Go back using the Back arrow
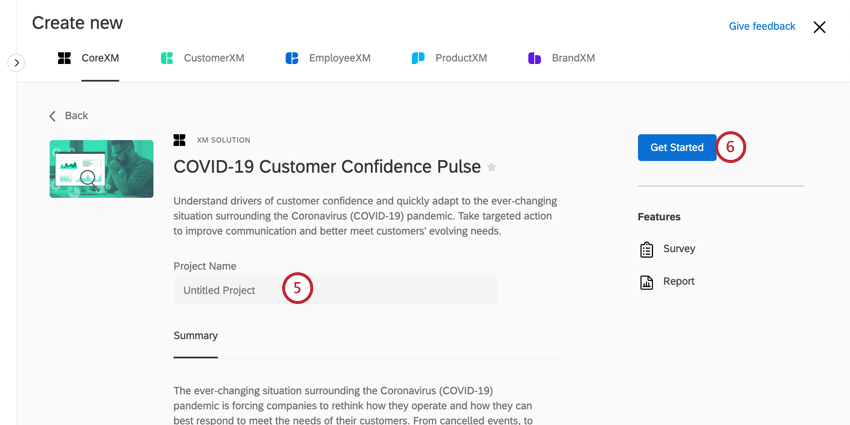 54,116
